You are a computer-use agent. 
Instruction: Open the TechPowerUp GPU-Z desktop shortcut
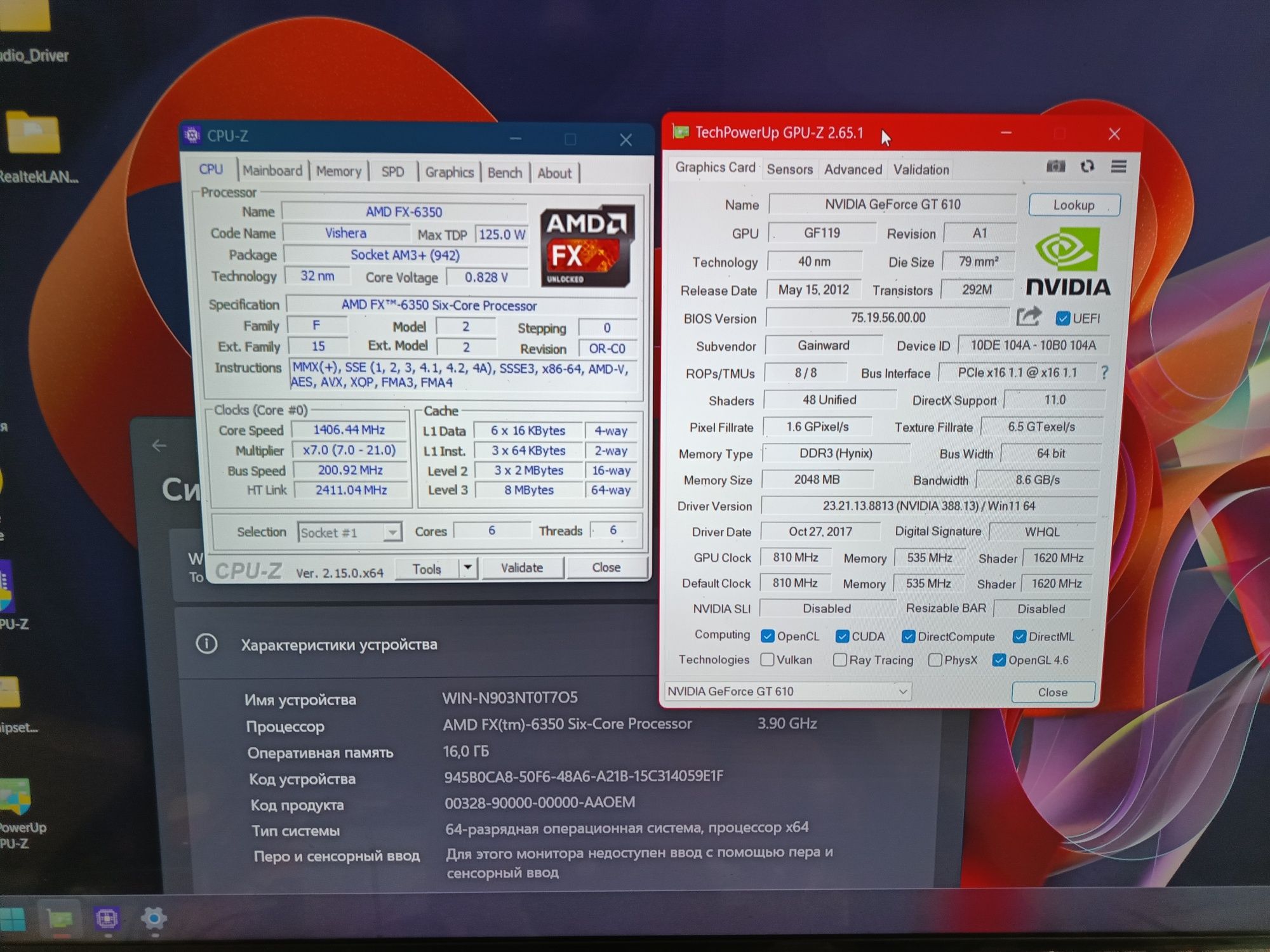click(x=19, y=815)
